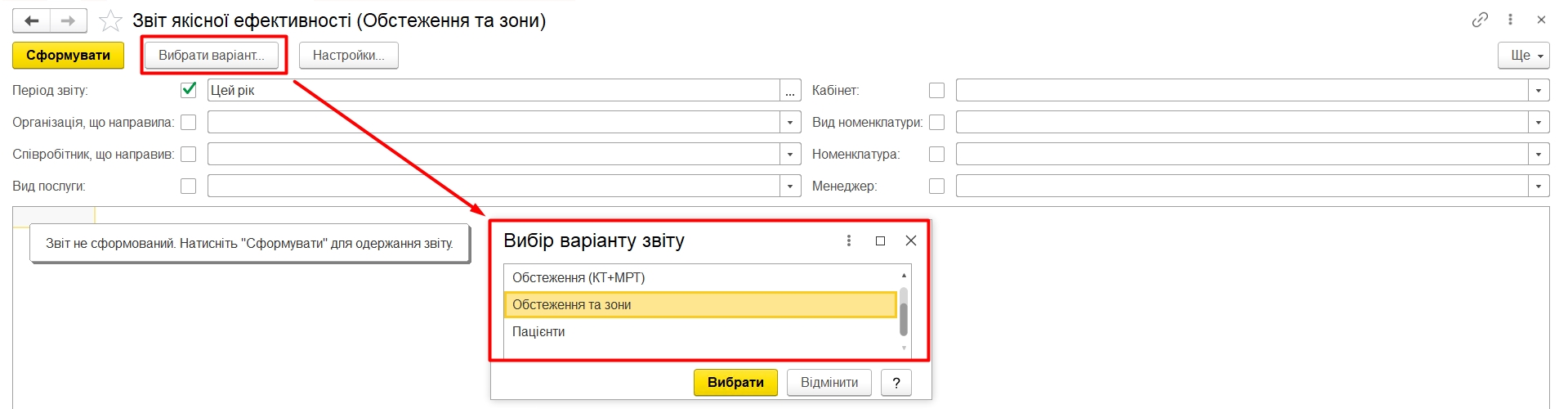Close the 'Вибір варіанту звіту' dialog
This screenshot has width=1568, height=409.
(911, 240)
